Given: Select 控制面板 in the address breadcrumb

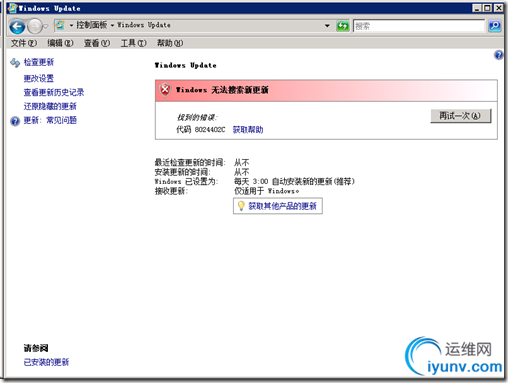Looking at the screenshot, I should point(92,25).
